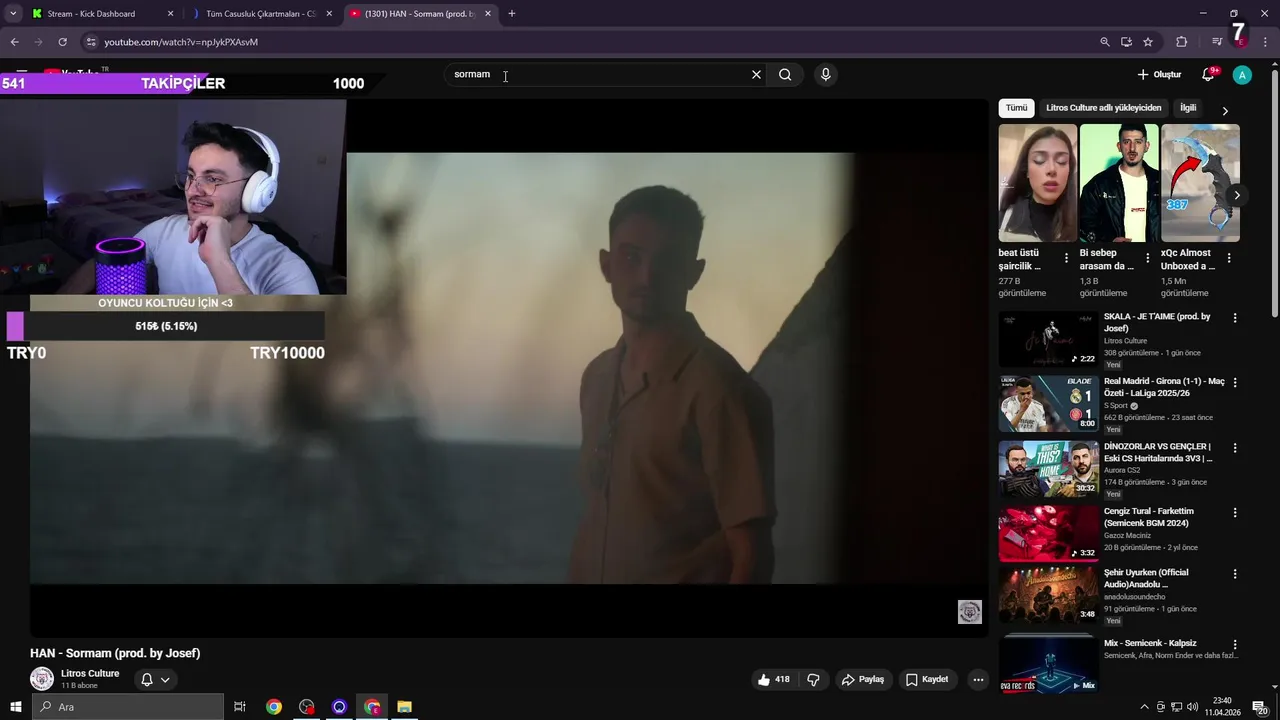Open options for SKALA - JE T'AIME

click(x=1235, y=318)
